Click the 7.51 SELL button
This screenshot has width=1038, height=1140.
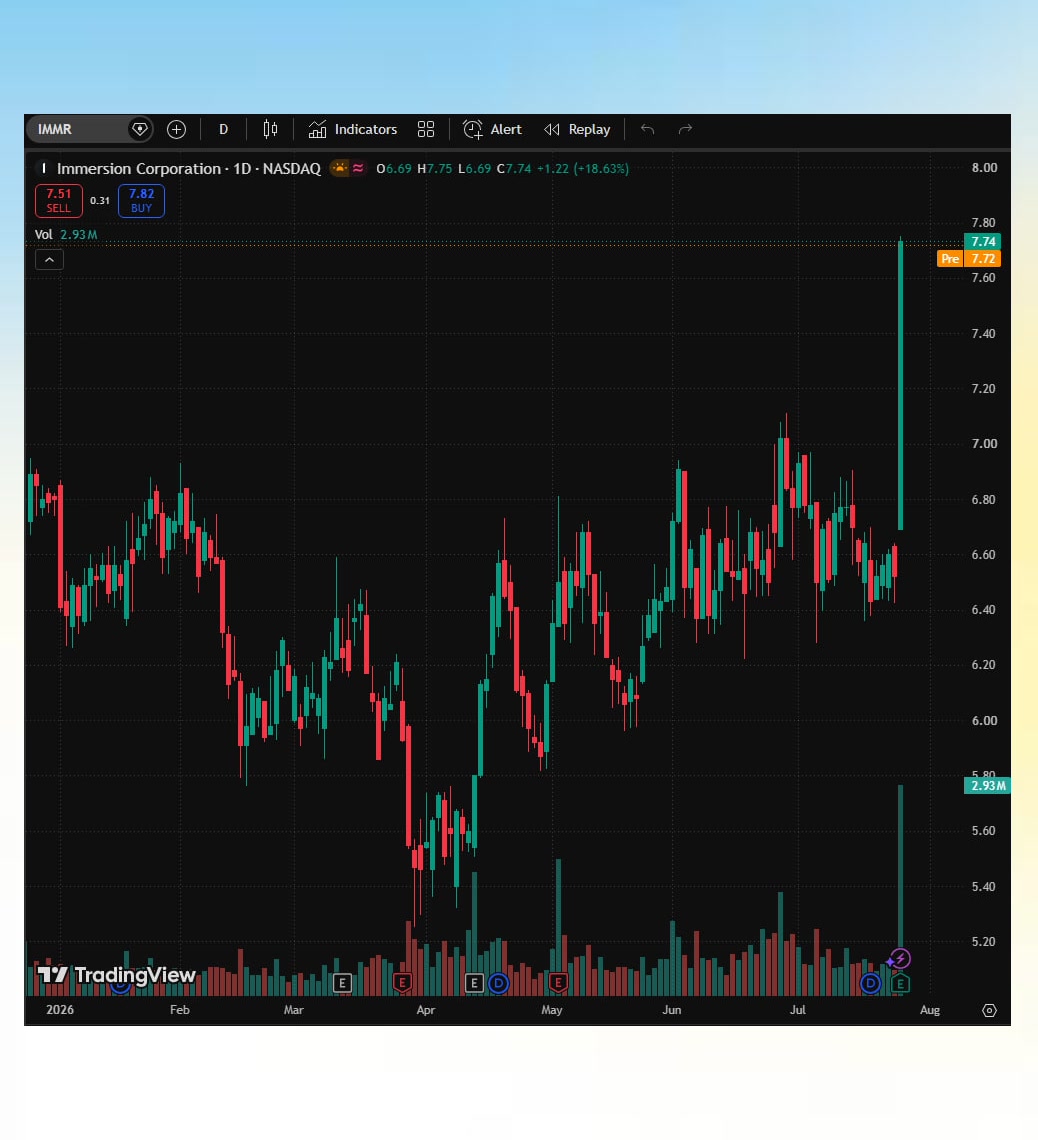point(59,201)
